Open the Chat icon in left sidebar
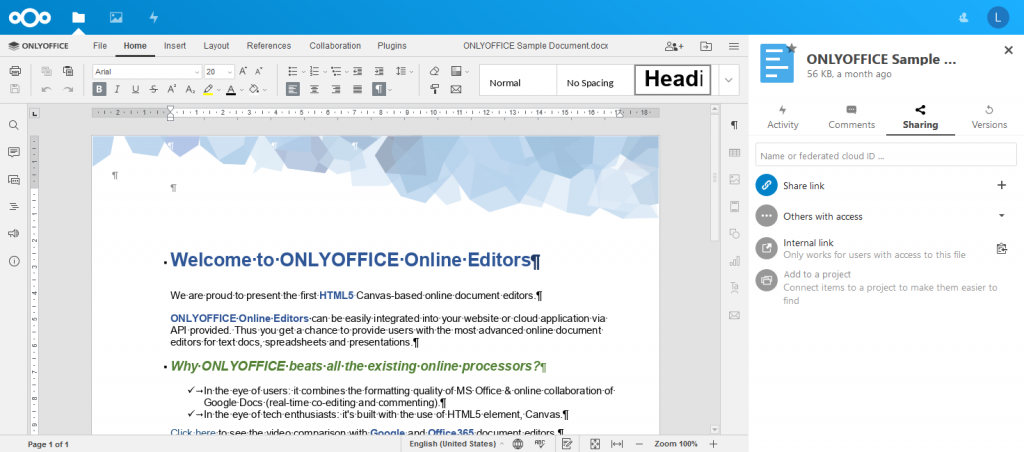The width and height of the screenshot is (1024, 452). click(14, 180)
